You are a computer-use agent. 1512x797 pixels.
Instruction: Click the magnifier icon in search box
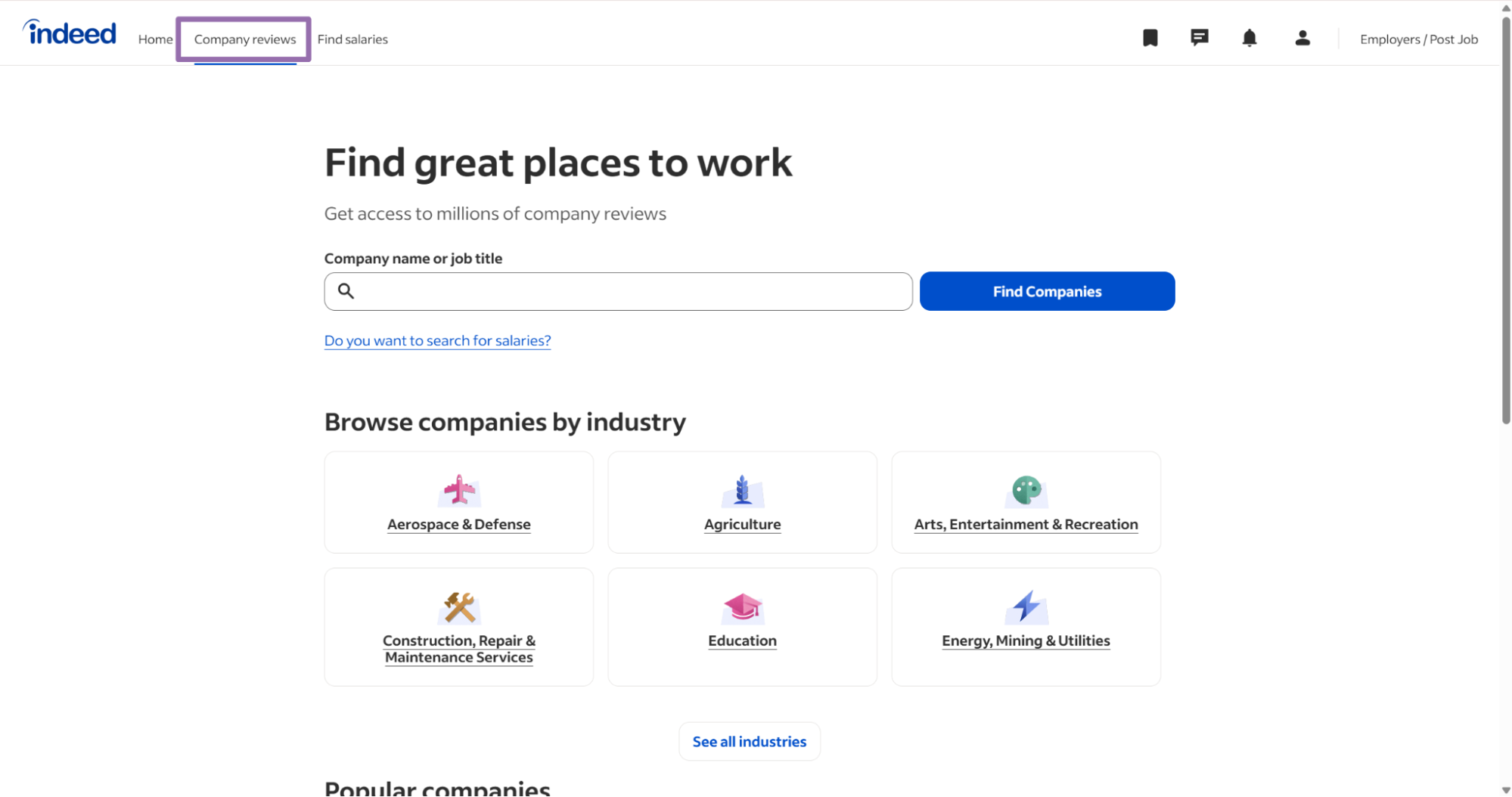pos(346,291)
